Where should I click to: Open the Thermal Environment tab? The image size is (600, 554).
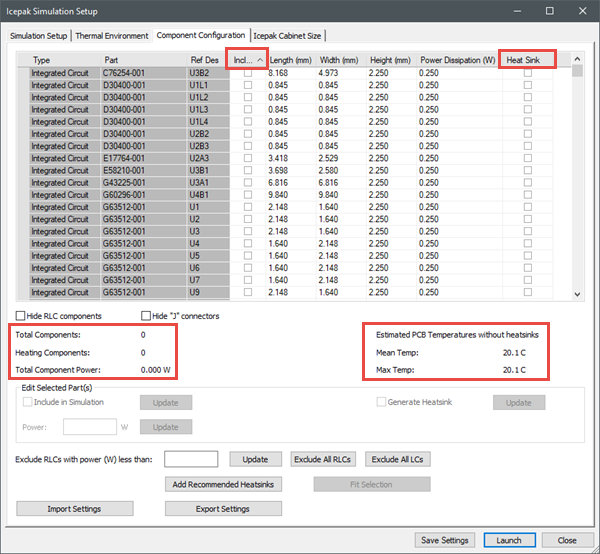[112, 36]
